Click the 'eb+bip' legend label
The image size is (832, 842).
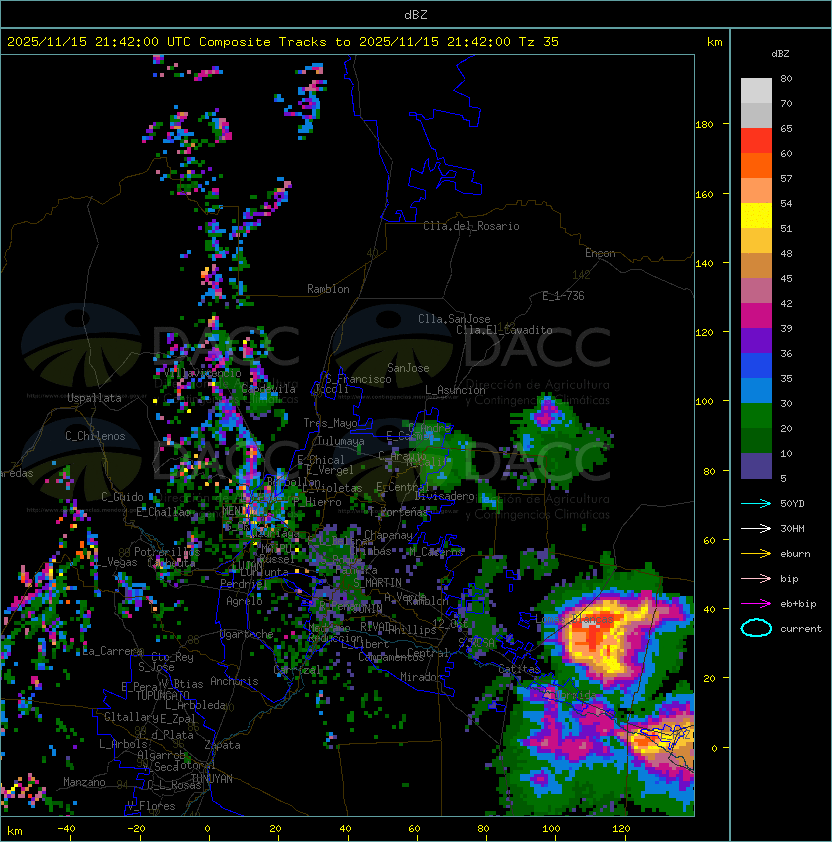click(x=798, y=604)
